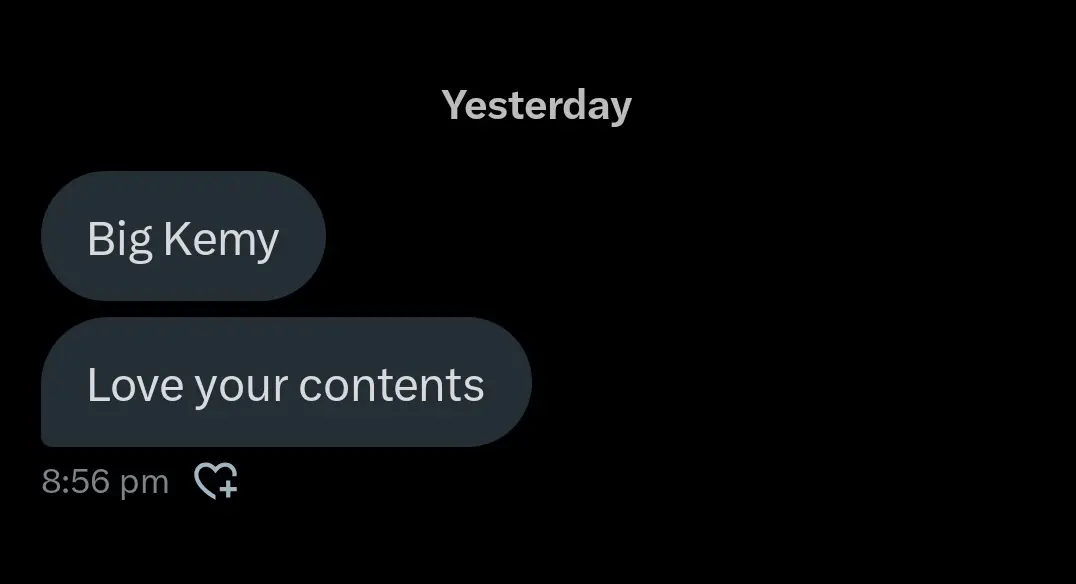Click the word 'Love' in the second bubble
Image resolution: width=1076 pixels, height=584 pixels.
coord(135,384)
